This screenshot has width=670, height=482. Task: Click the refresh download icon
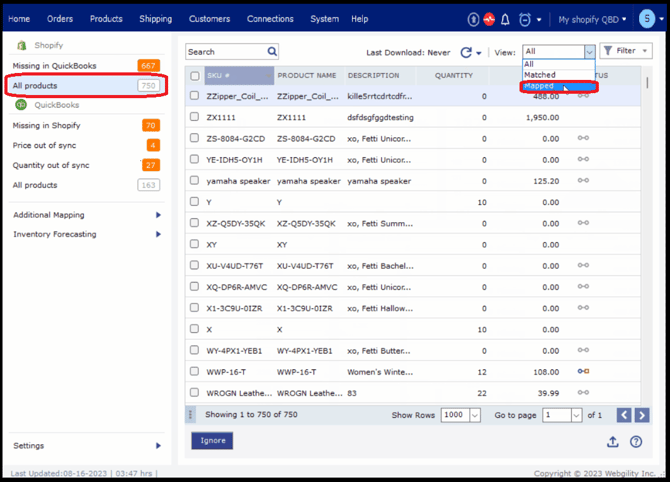(466, 52)
